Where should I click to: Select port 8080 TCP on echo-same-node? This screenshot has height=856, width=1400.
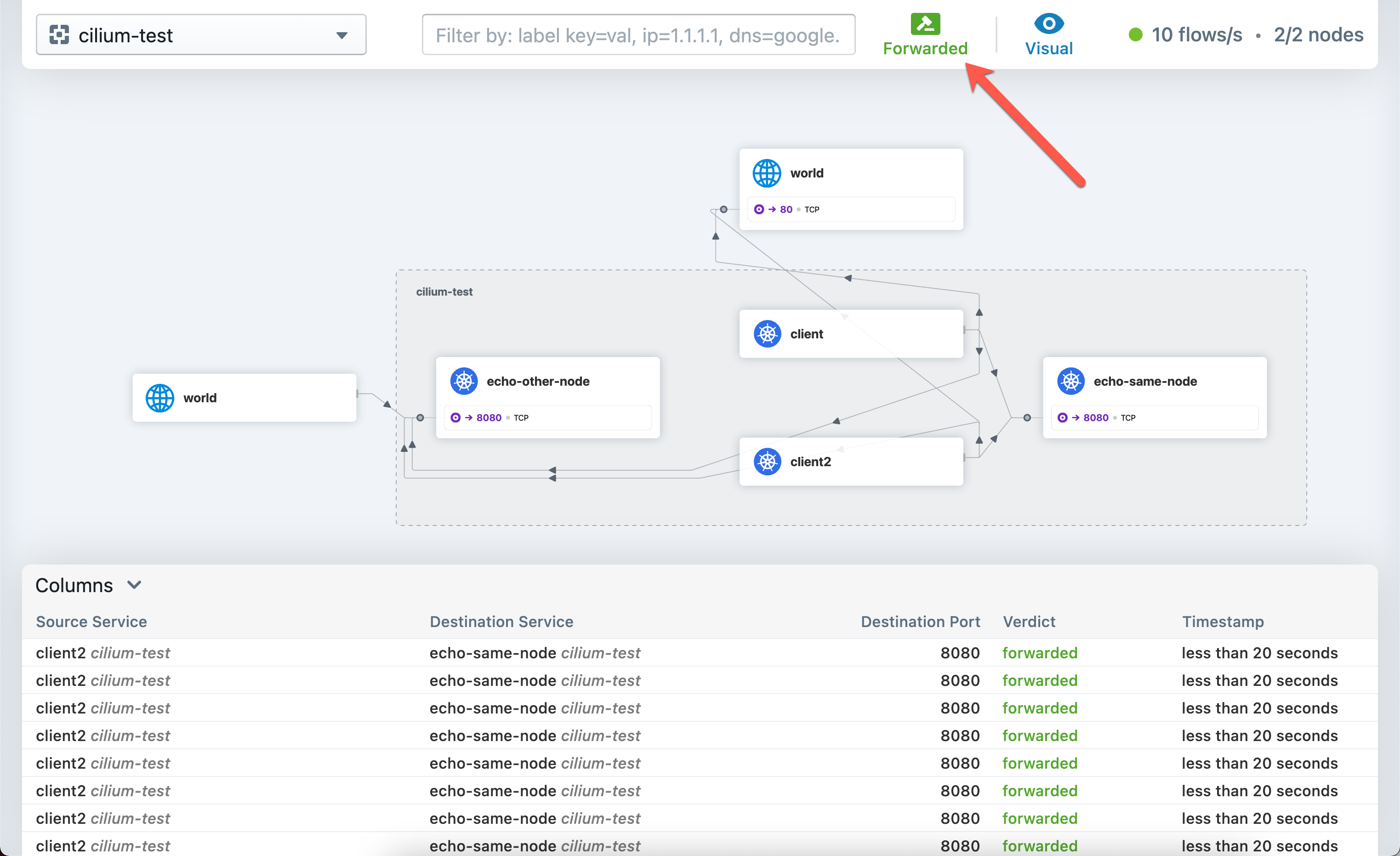coord(1097,418)
